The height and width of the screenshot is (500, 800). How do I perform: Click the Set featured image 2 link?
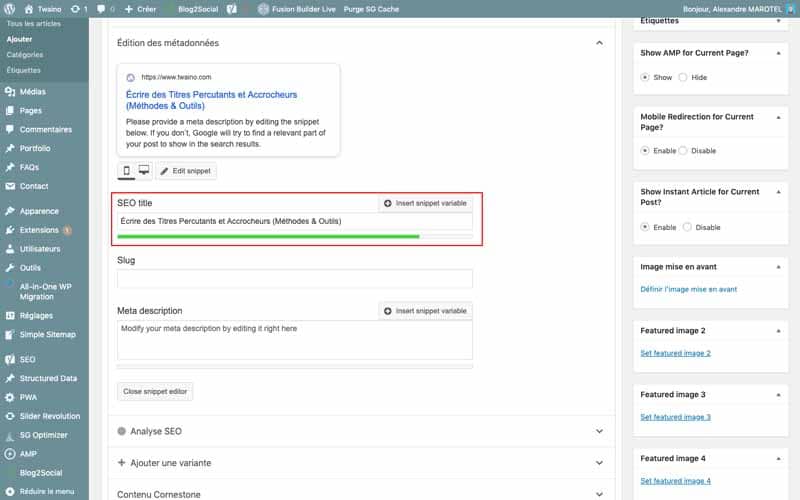click(675, 353)
